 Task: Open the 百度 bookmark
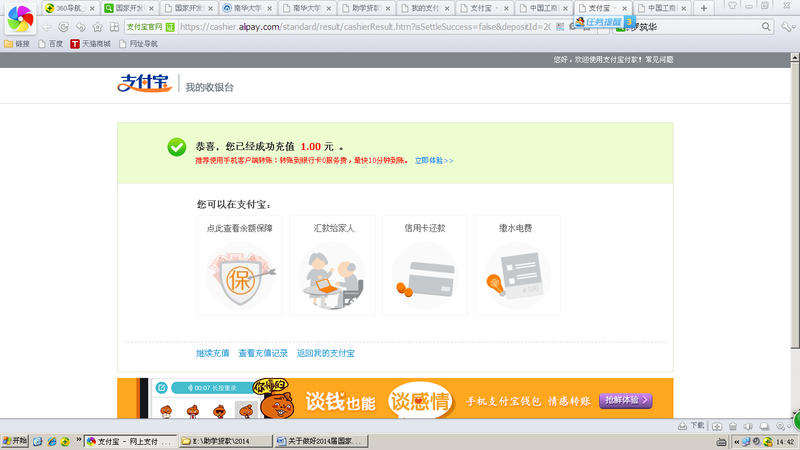pyautogui.click(x=51, y=44)
